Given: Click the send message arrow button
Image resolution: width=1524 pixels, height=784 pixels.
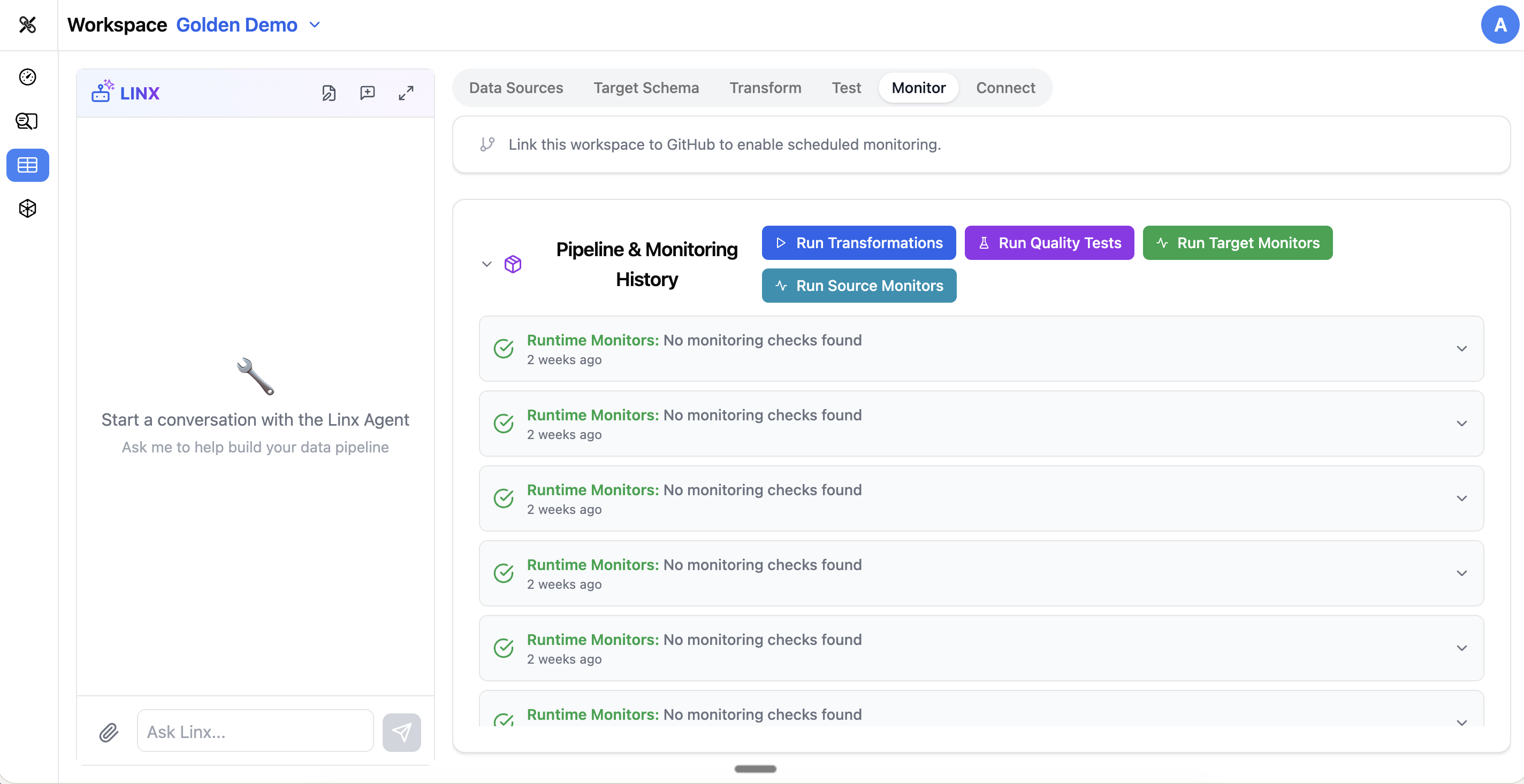Looking at the screenshot, I should (401, 732).
